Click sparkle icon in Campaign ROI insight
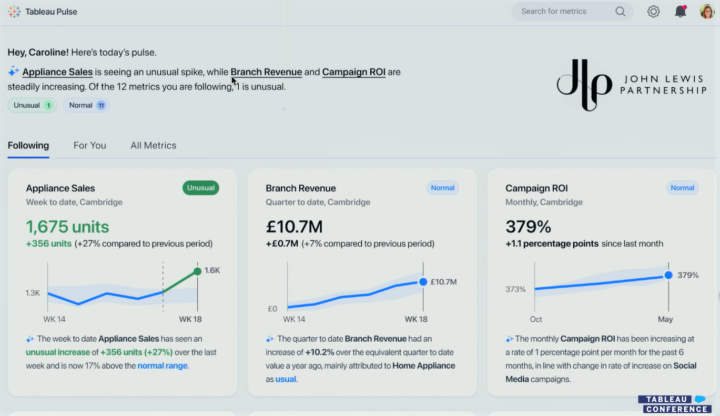 (509, 339)
